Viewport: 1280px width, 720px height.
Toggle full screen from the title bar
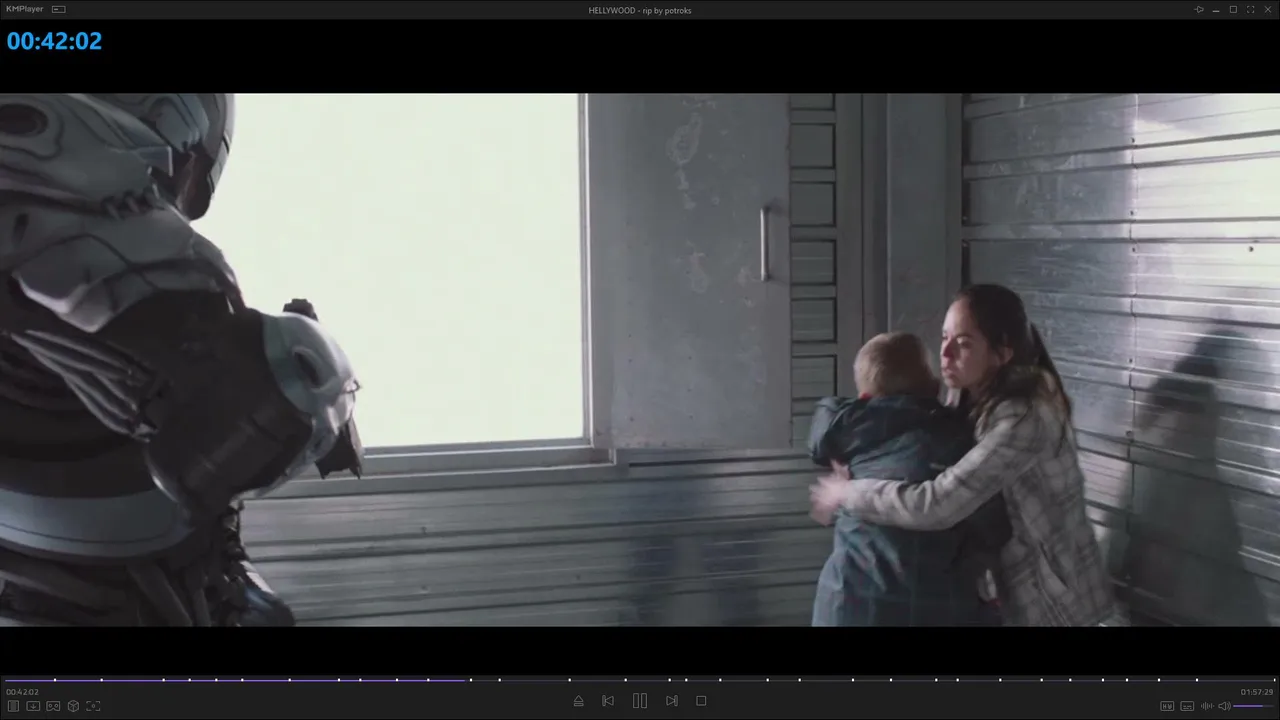(1250, 10)
